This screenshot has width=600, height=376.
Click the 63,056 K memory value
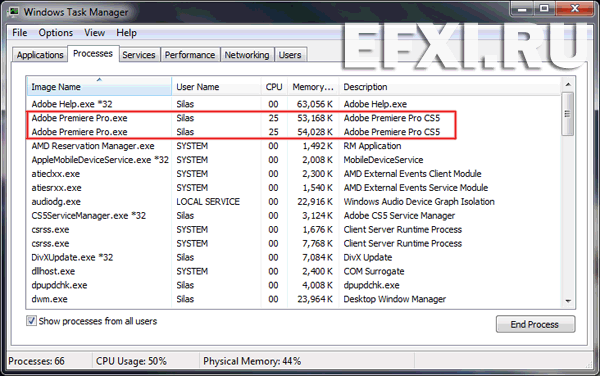coord(315,104)
